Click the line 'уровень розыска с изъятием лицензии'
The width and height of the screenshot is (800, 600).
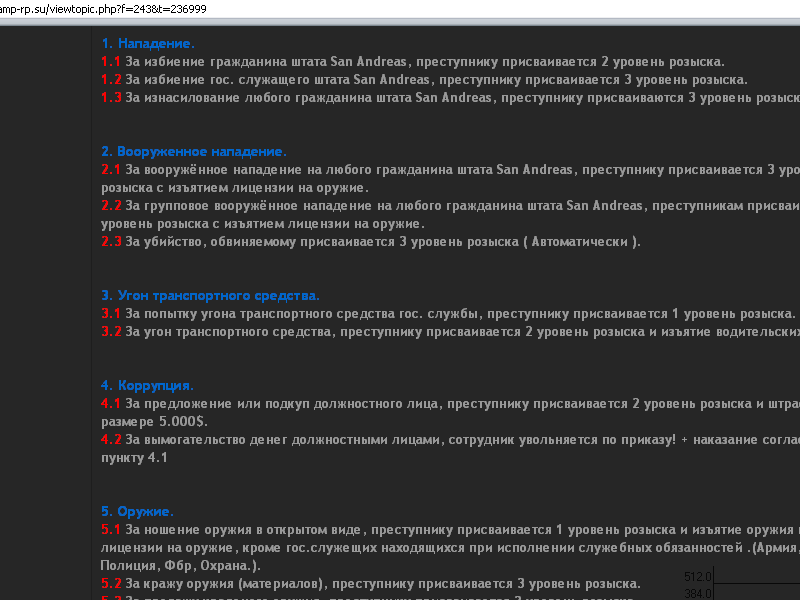tap(263, 223)
